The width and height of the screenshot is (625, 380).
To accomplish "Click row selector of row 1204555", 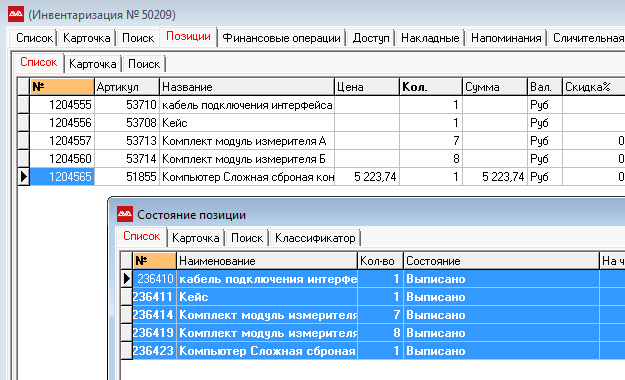I will tap(24, 105).
